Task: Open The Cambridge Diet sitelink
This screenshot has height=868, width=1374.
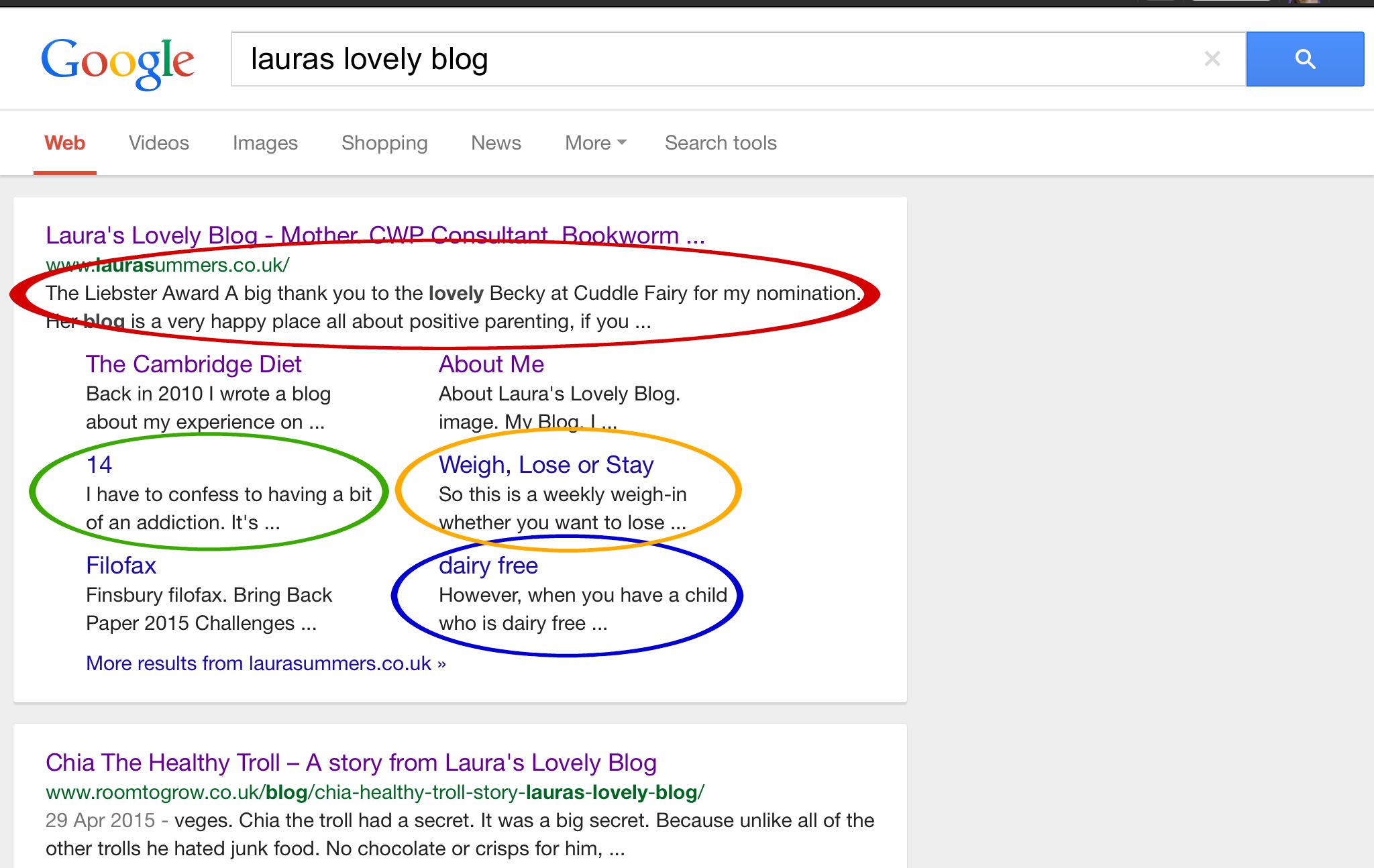Action: pyautogui.click(x=194, y=364)
